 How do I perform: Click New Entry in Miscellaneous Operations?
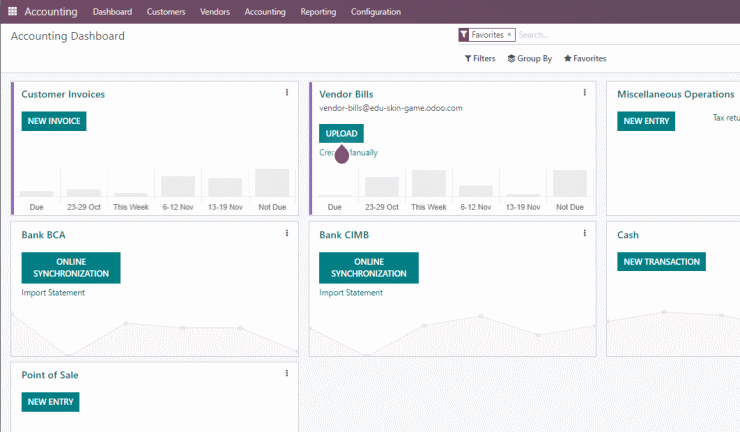[646, 121]
